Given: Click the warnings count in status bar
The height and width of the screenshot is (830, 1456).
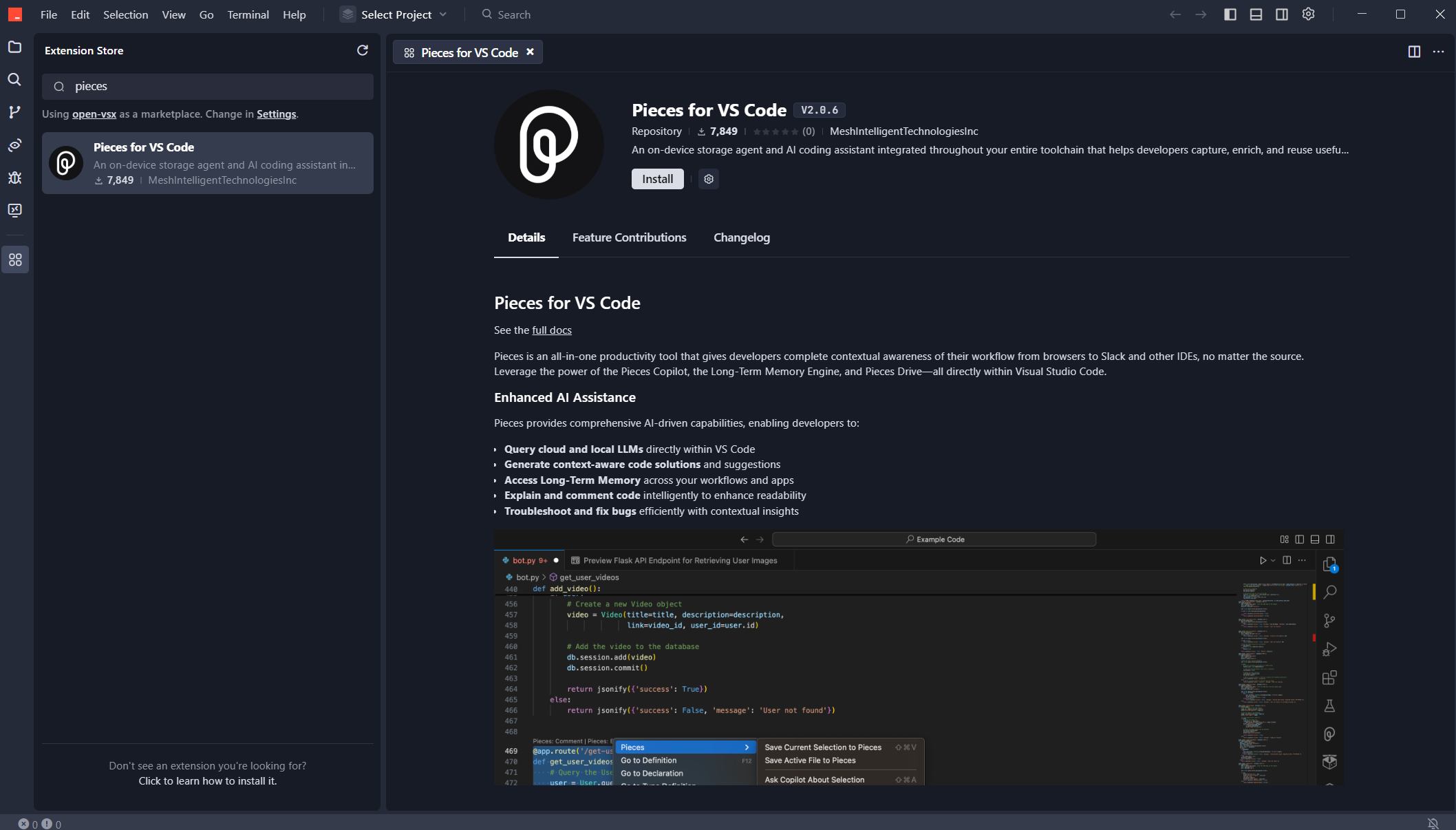Looking at the screenshot, I should (x=52, y=824).
